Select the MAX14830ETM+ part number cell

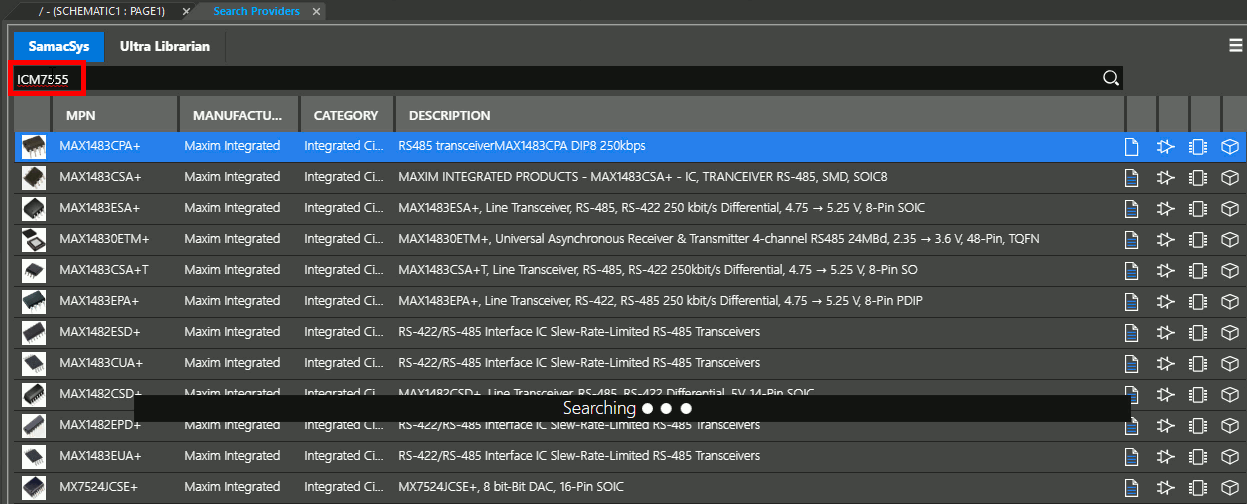pos(104,239)
